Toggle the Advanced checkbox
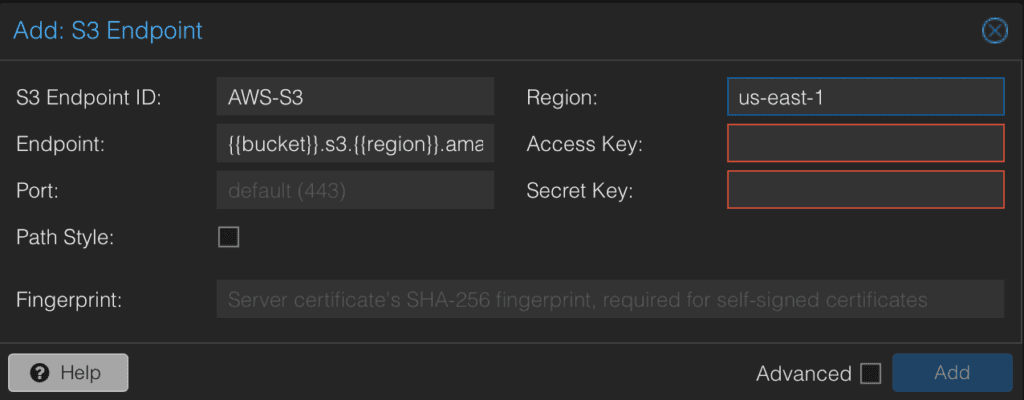 (871, 374)
